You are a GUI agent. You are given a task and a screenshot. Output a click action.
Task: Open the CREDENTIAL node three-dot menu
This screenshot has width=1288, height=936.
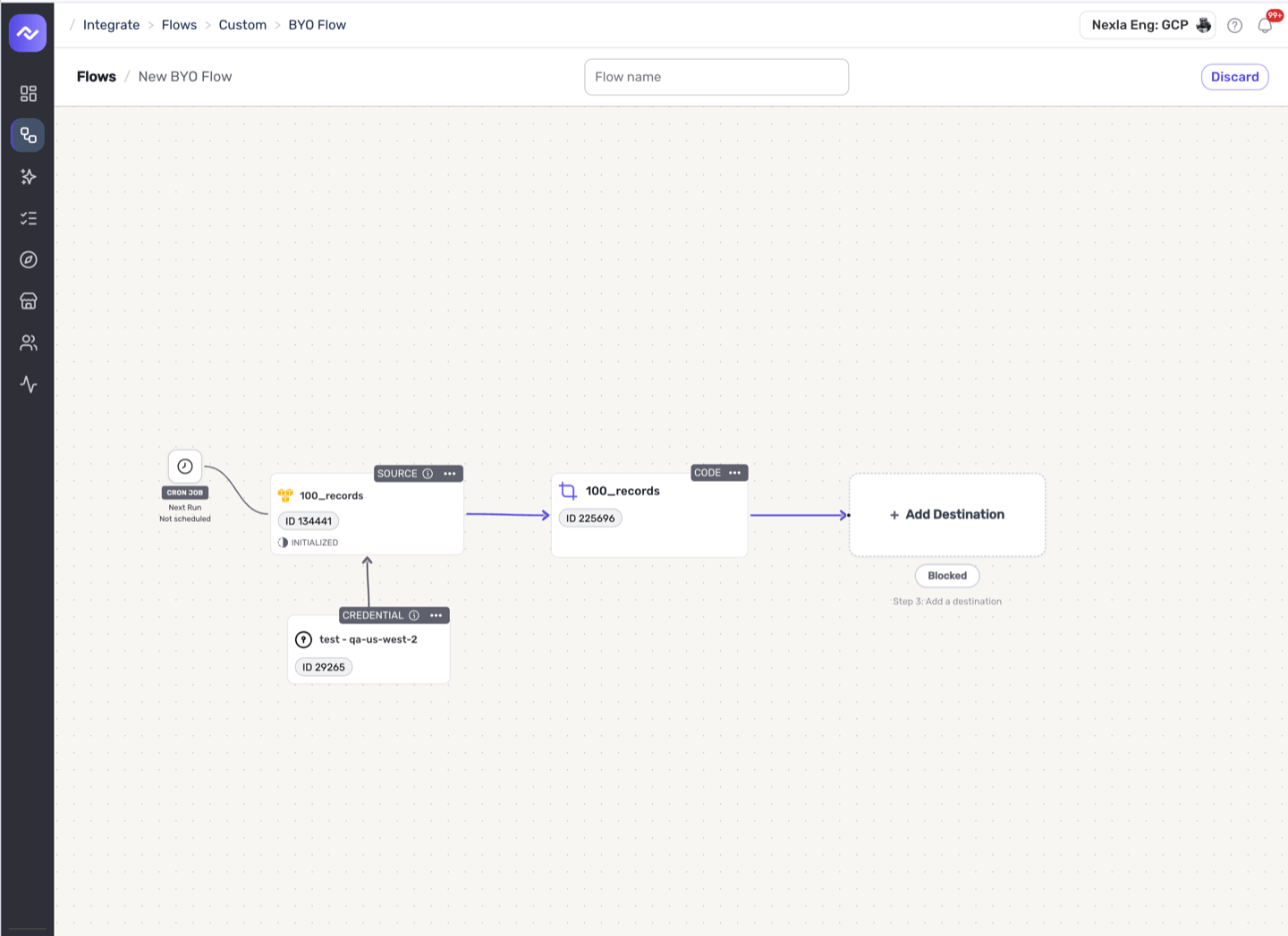tap(436, 615)
